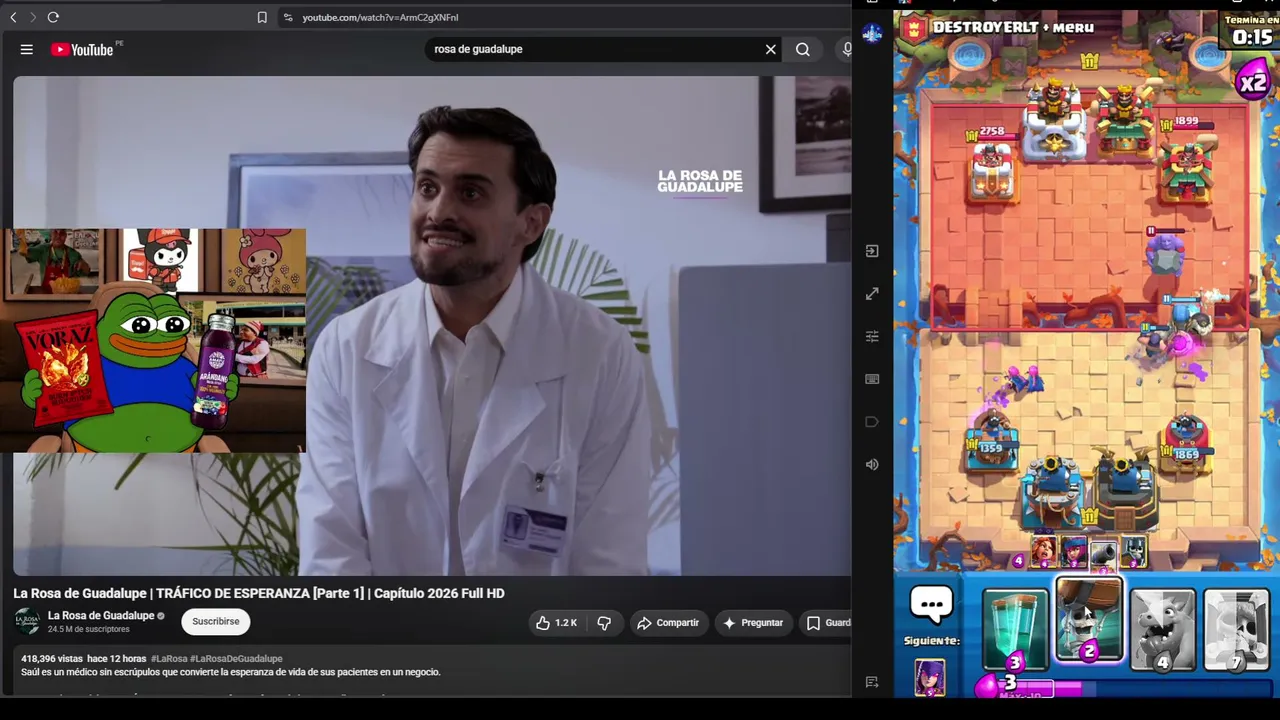Viewport: 1280px width, 720px height.
Task: Click the armored knight teammate card icon
Action: pos(1133,552)
